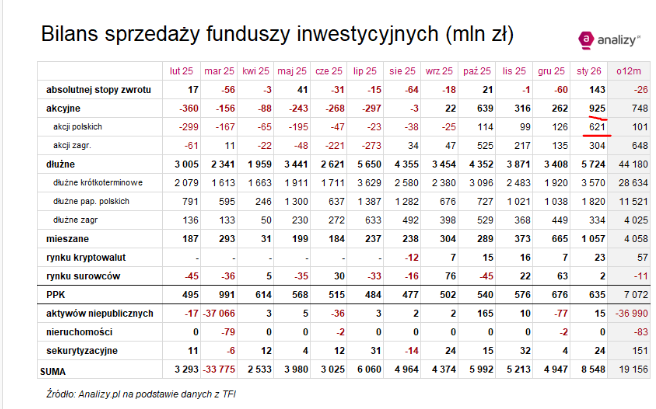This screenshot has height=409, width=656.
Task: Click the 'dłużne pap. polskich' row label
Action: pos(91,201)
